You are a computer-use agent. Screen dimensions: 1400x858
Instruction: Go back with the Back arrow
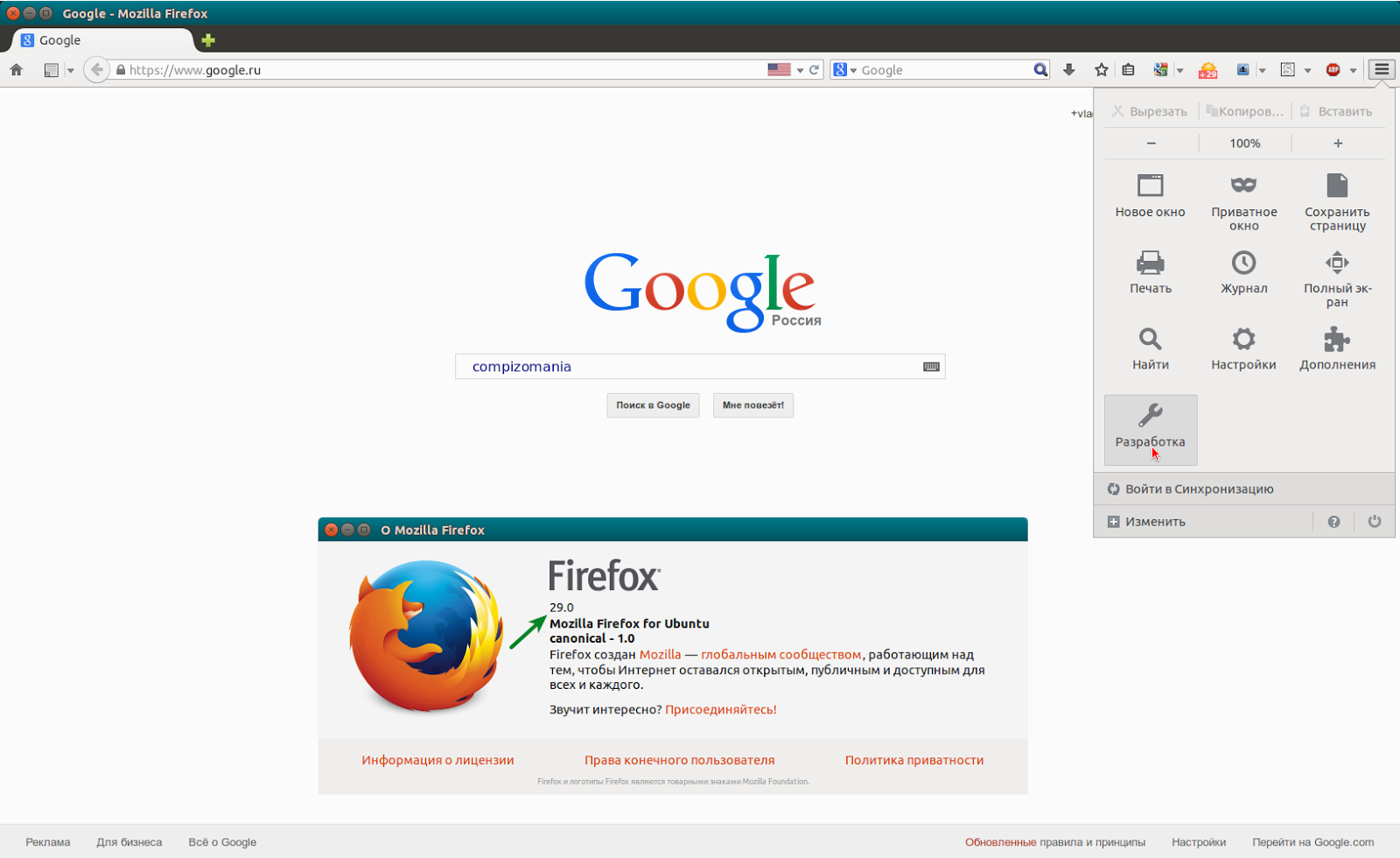96,70
